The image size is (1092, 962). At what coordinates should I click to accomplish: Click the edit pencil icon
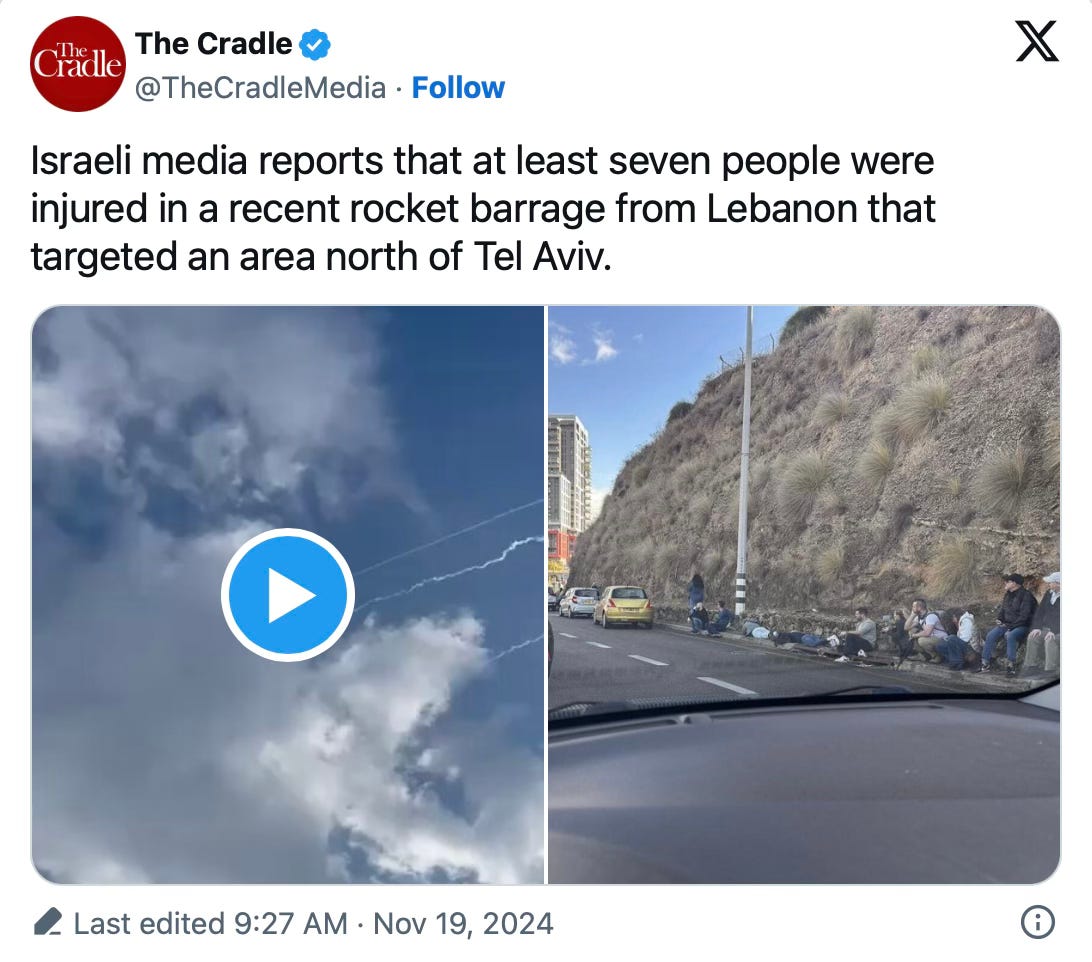47,922
